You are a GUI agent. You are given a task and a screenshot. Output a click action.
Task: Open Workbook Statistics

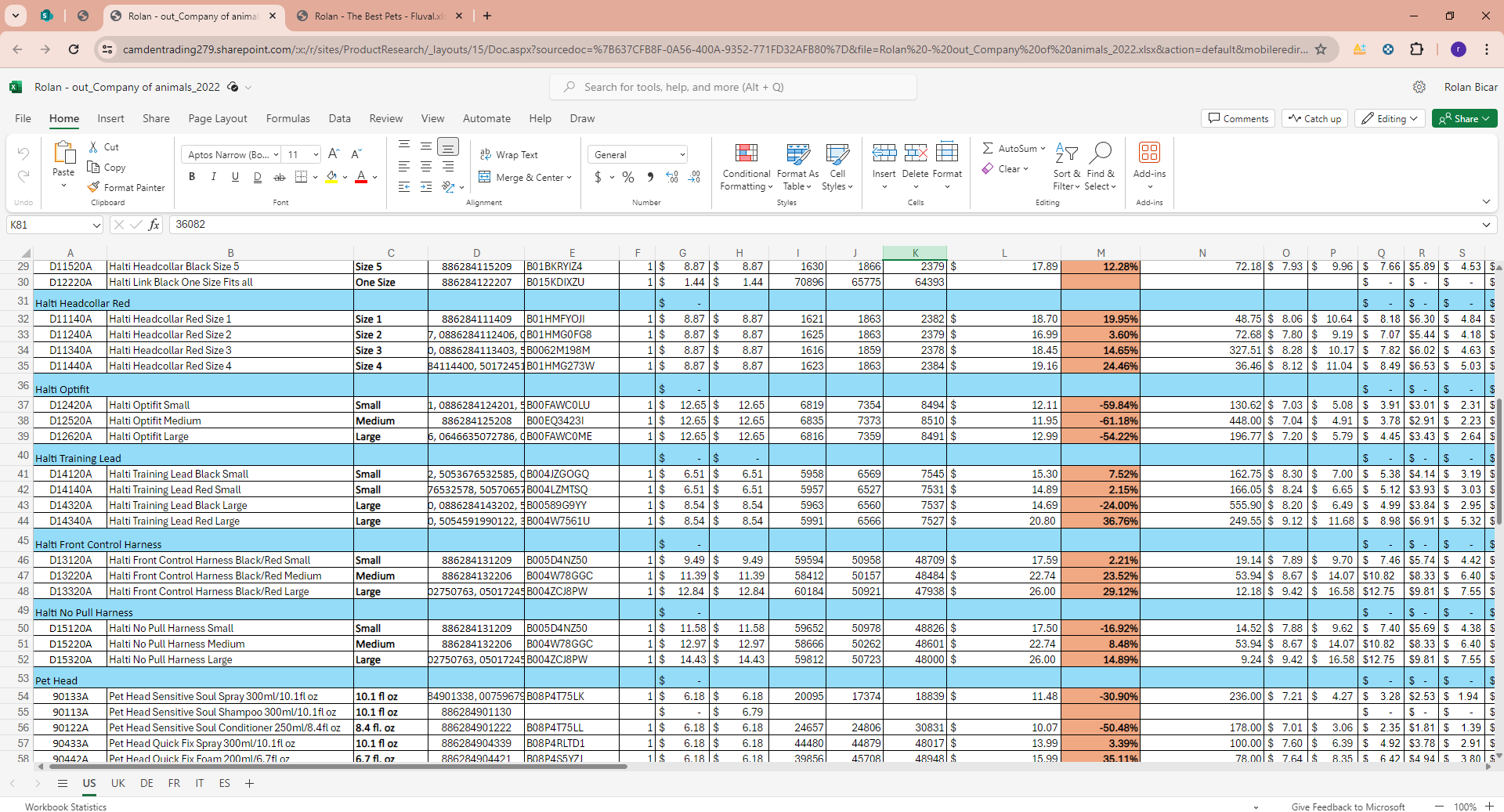[66, 807]
